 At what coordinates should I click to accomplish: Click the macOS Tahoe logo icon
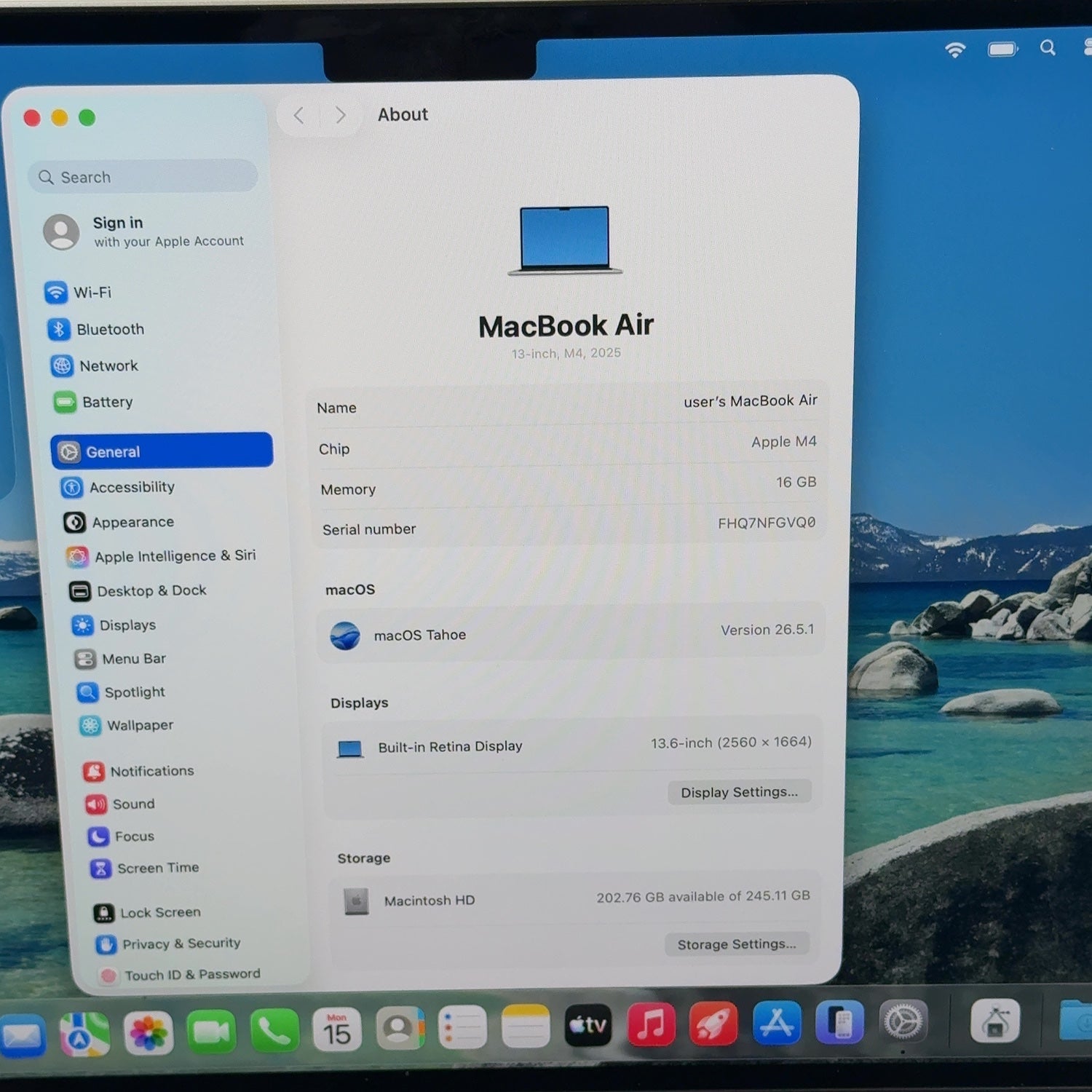click(x=345, y=636)
